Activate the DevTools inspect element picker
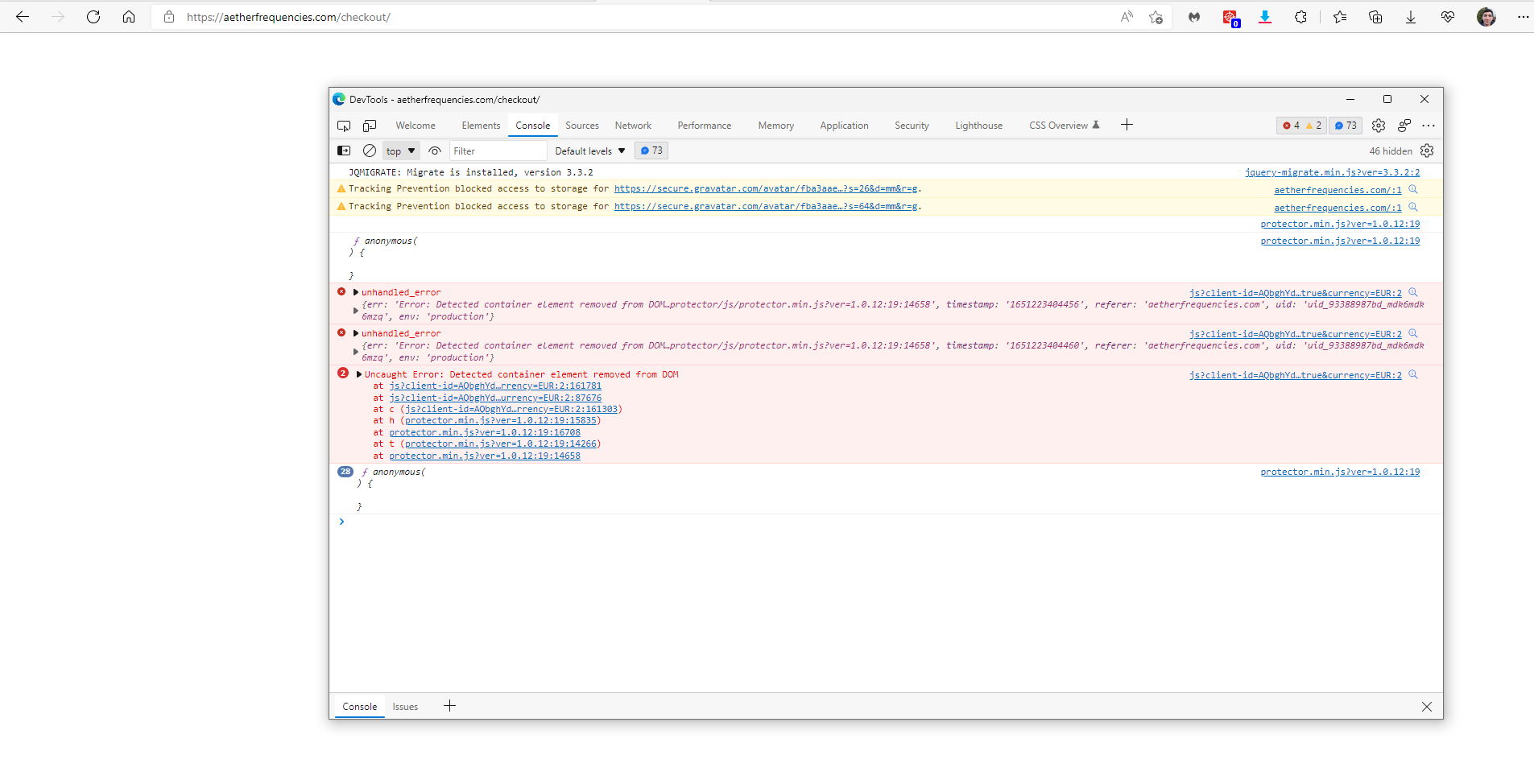 (344, 126)
